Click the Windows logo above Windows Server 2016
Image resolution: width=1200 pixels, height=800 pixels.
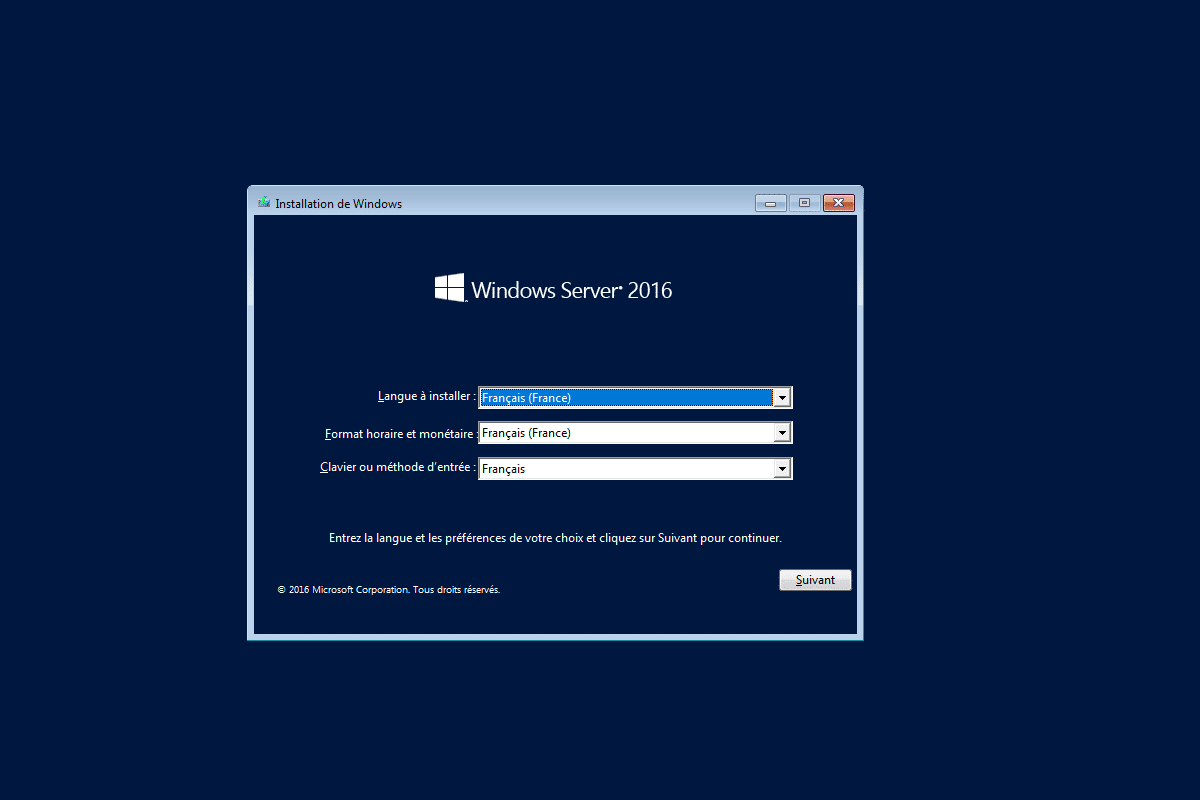pyautogui.click(x=449, y=288)
